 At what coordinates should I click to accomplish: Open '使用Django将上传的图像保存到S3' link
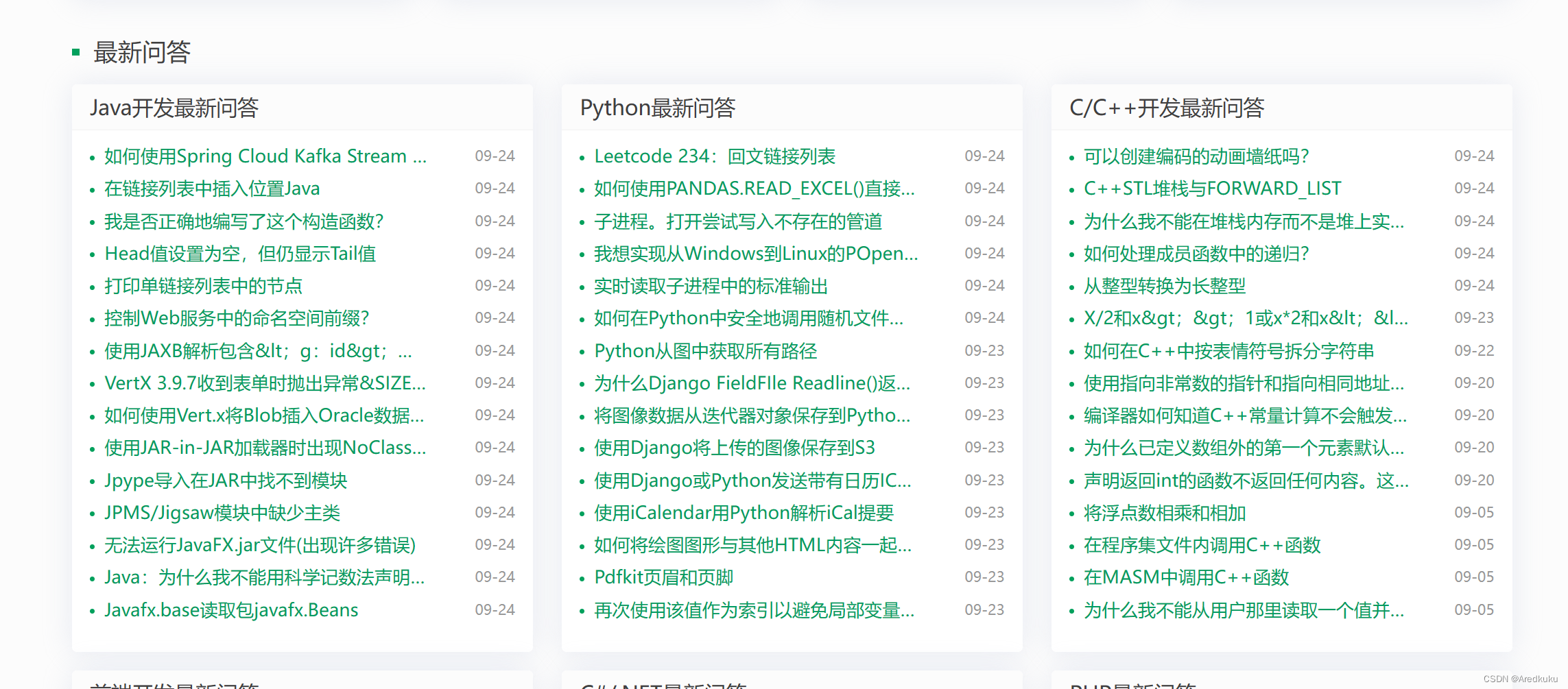coord(735,448)
